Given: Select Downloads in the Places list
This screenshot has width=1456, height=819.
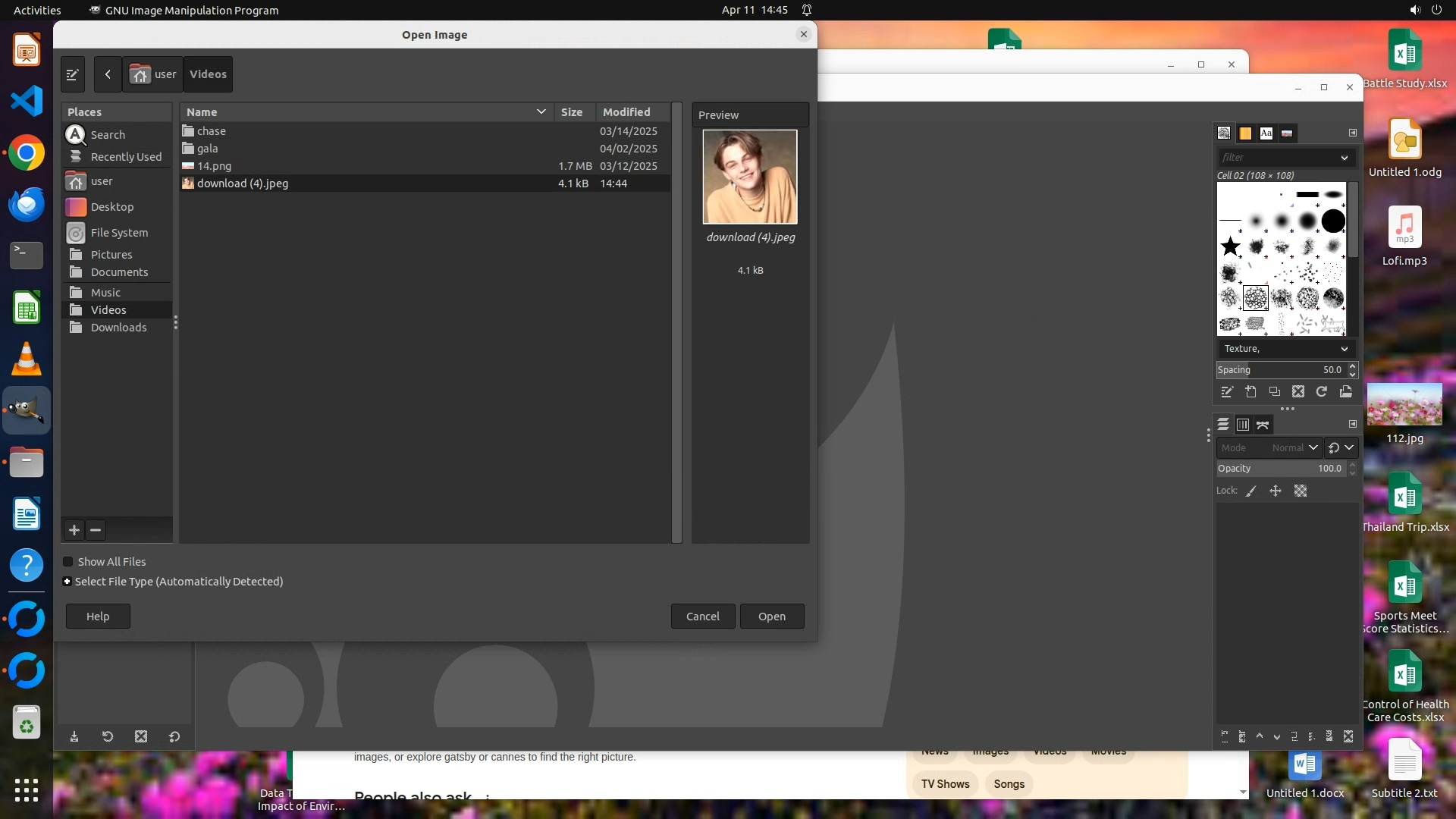Looking at the screenshot, I should (118, 328).
